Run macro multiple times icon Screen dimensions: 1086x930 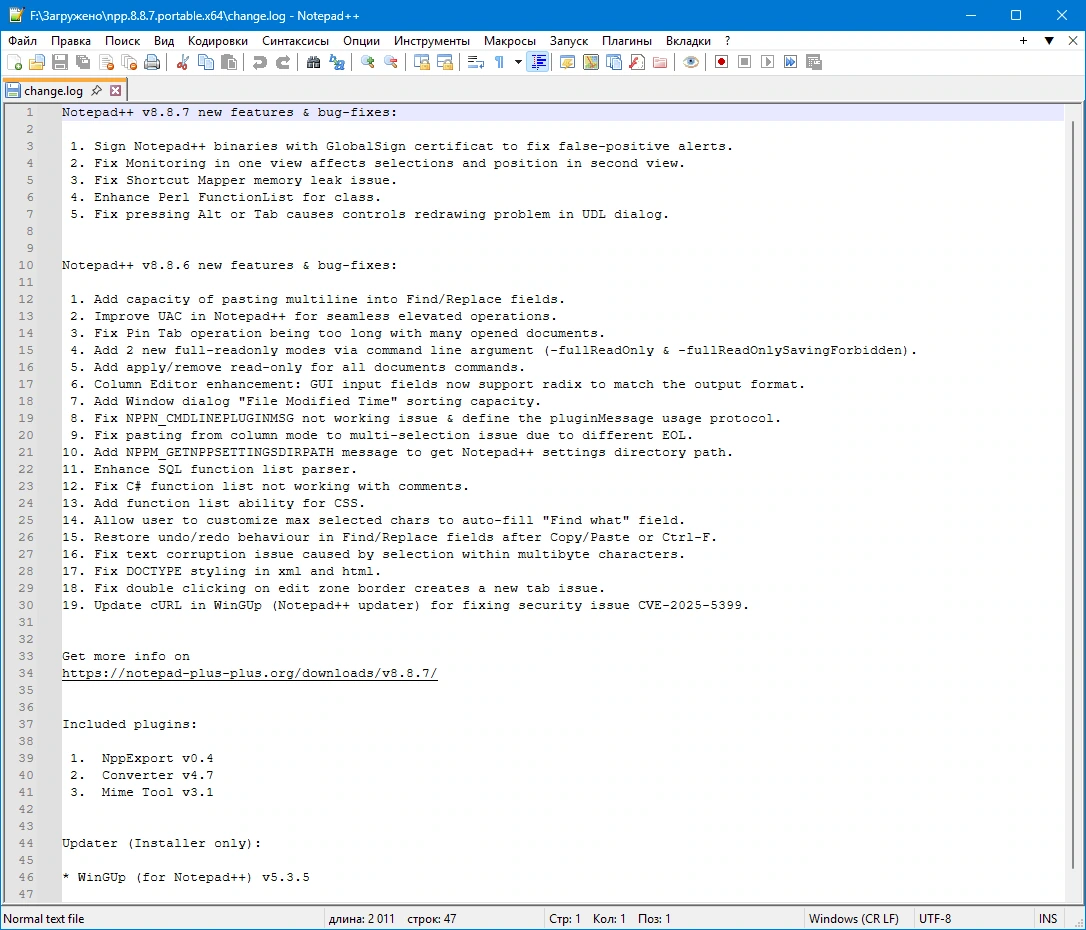pos(790,63)
